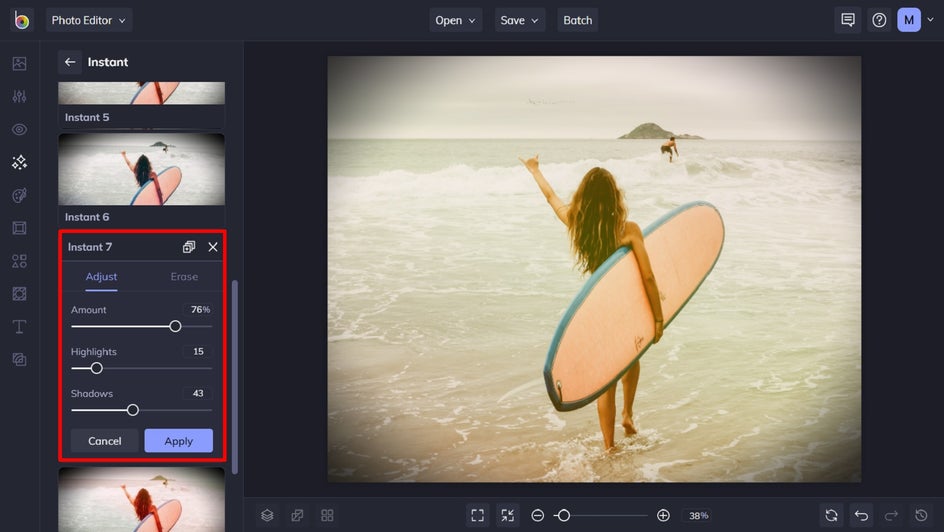This screenshot has width=944, height=532.
Task: Click the surfer photo on canvas
Action: pyautogui.click(x=594, y=269)
